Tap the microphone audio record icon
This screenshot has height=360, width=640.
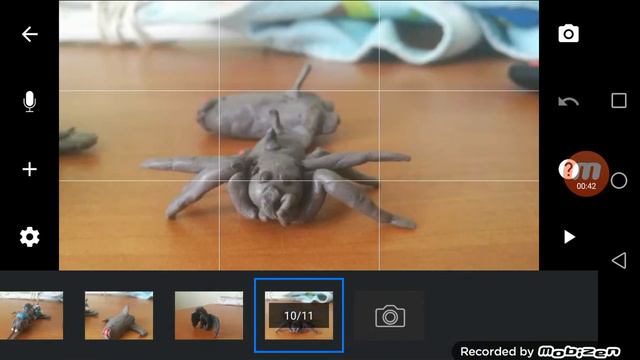[x=29, y=101]
